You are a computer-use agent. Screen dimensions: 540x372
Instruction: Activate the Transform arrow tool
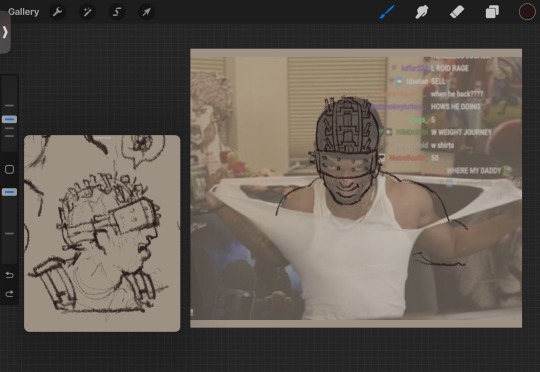click(146, 12)
